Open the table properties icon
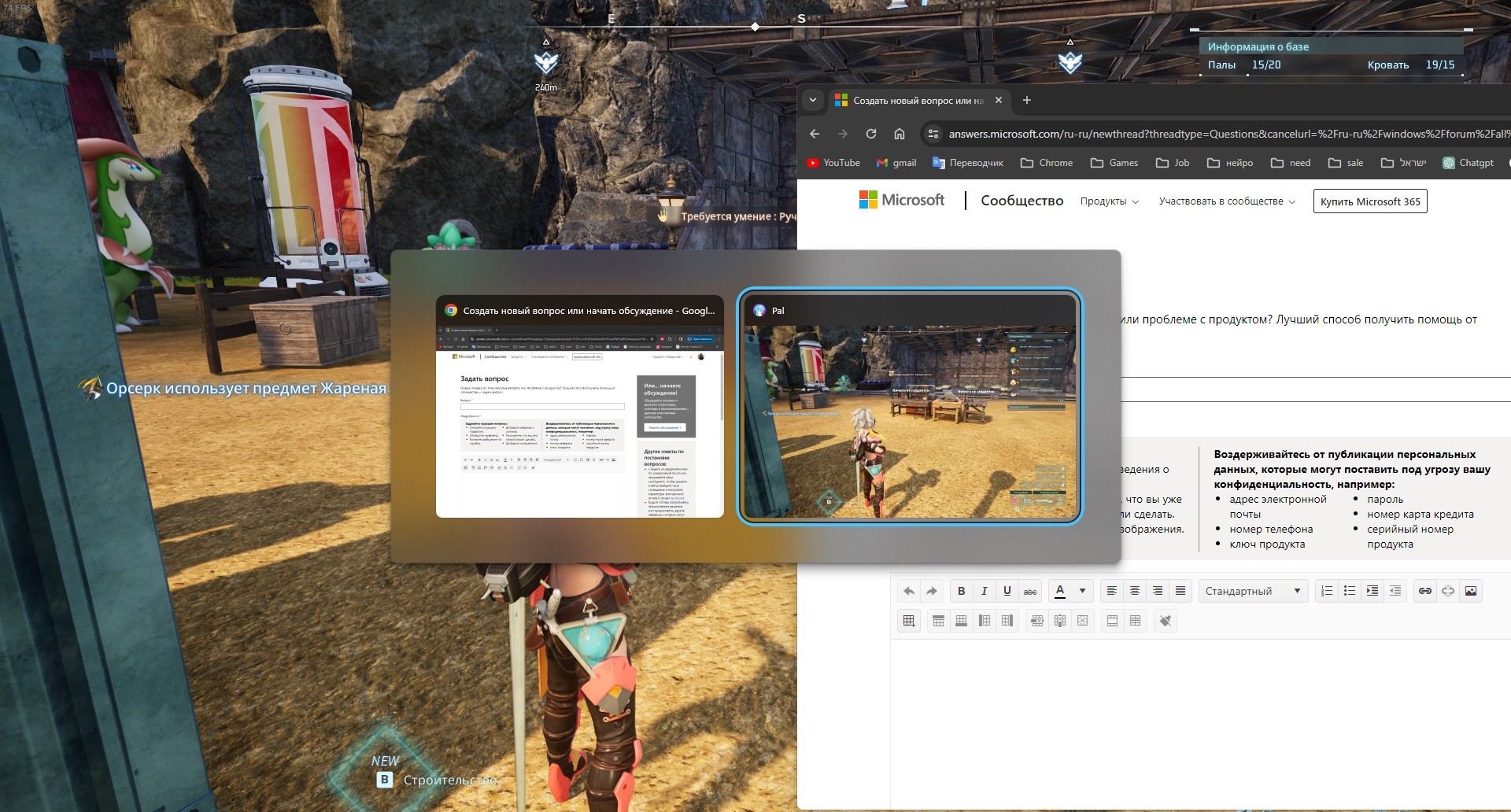The width and height of the screenshot is (1511, 812). click(x=1112, y=621)
